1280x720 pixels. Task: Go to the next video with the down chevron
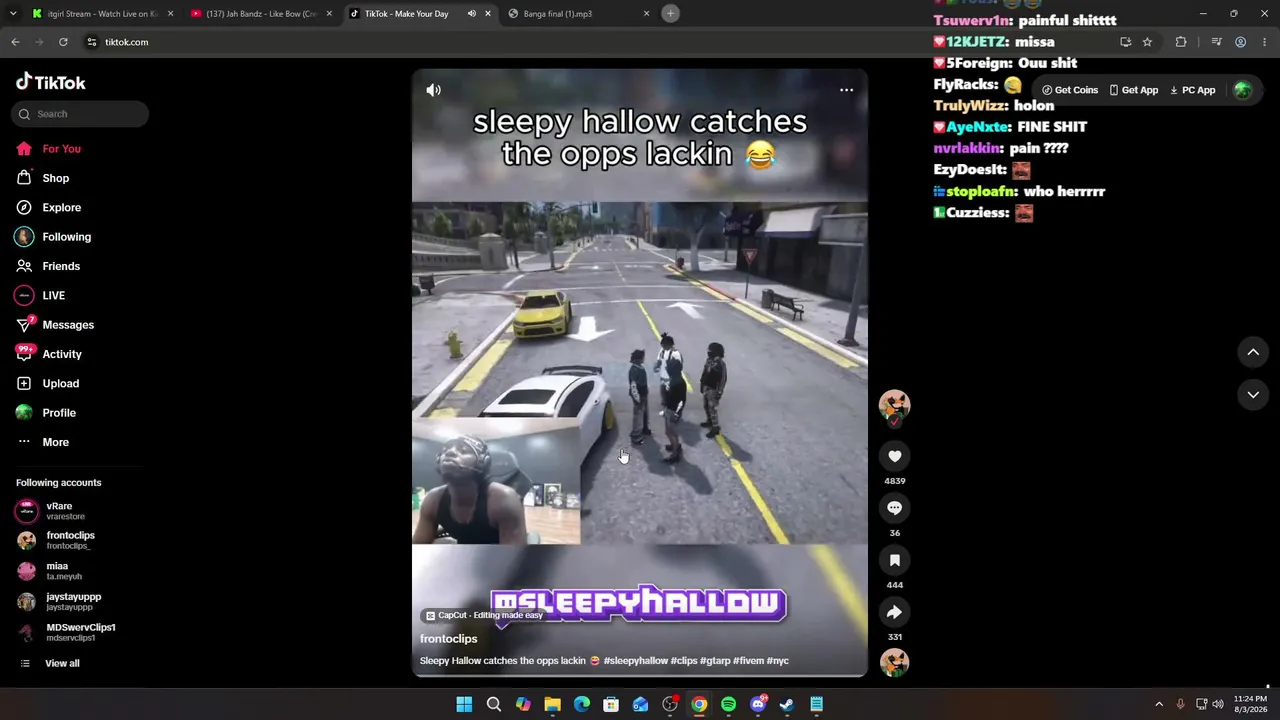tap(1253, 395)
